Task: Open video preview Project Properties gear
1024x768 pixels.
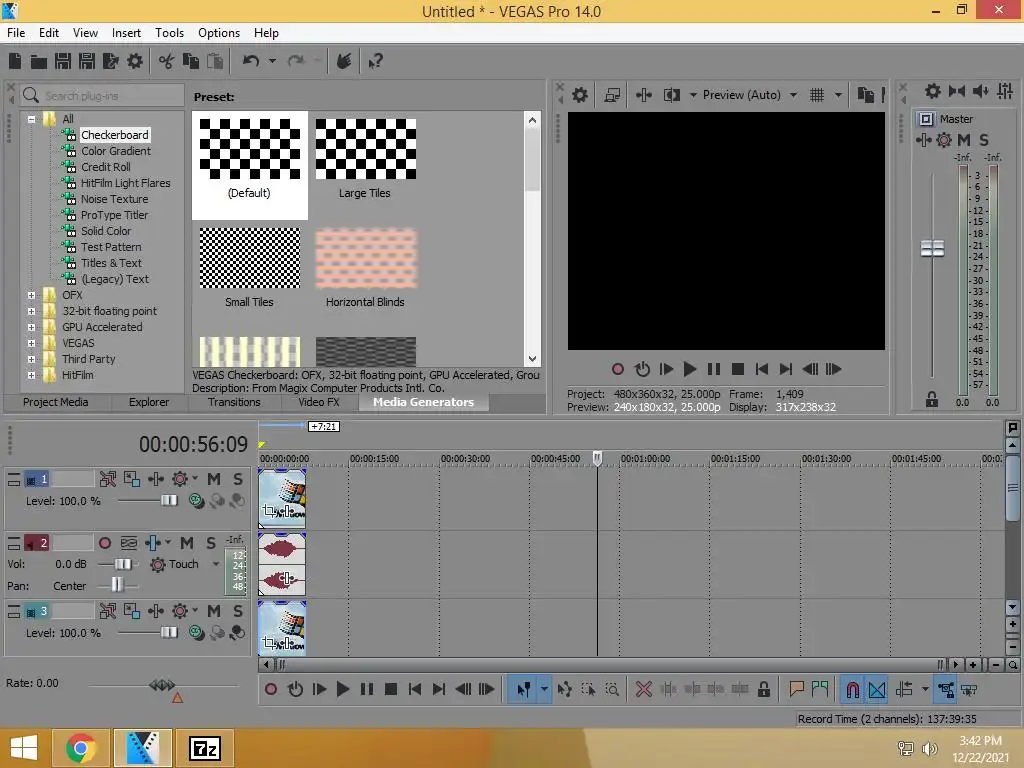Action: click(x=580, y=95)
